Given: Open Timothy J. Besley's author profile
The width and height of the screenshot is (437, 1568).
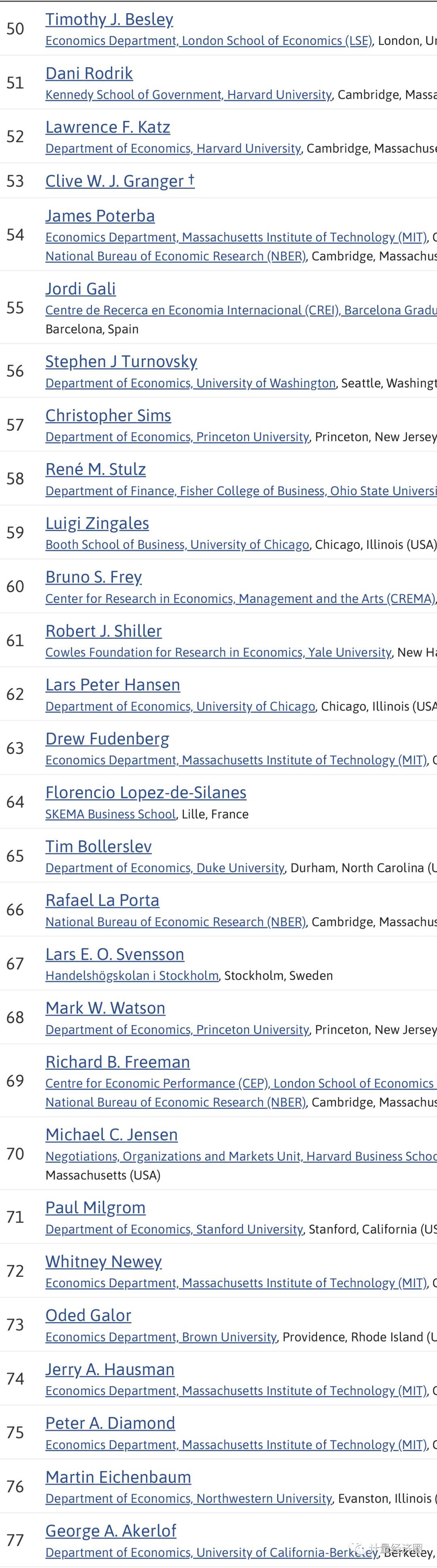Looking at the screenshot, I should click(109, 19).
